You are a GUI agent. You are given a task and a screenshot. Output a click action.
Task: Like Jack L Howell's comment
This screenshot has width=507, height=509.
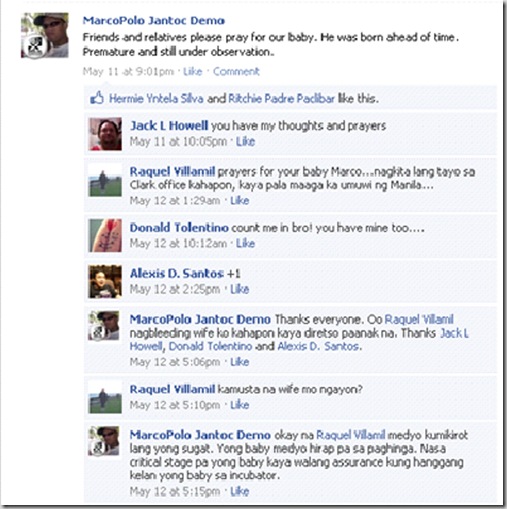click(x=245, y=142)
